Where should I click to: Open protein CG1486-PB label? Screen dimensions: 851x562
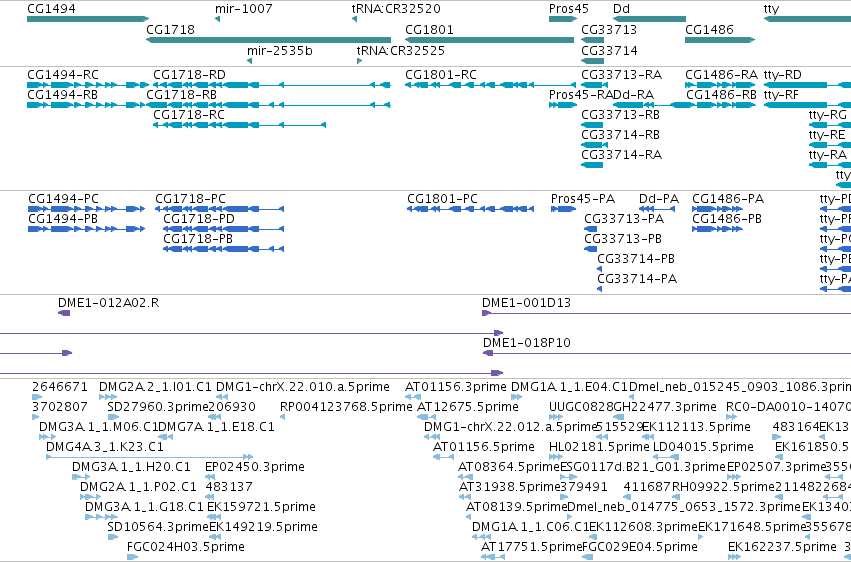click(727, 219)
